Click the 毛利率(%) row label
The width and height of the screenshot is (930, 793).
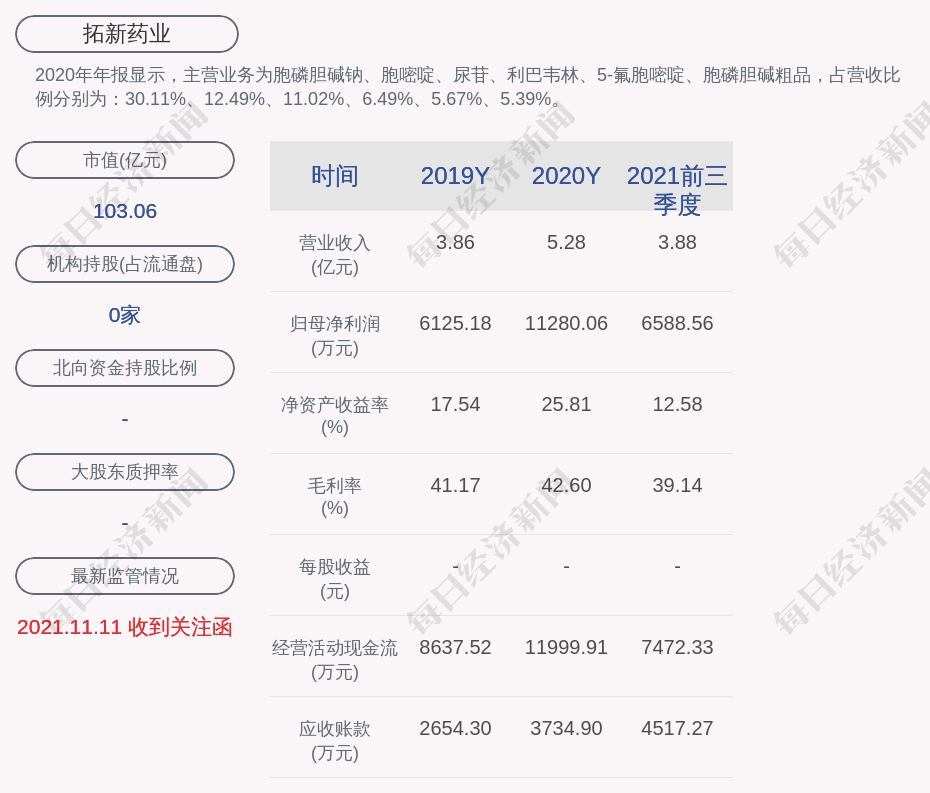(x=335, y=497)
